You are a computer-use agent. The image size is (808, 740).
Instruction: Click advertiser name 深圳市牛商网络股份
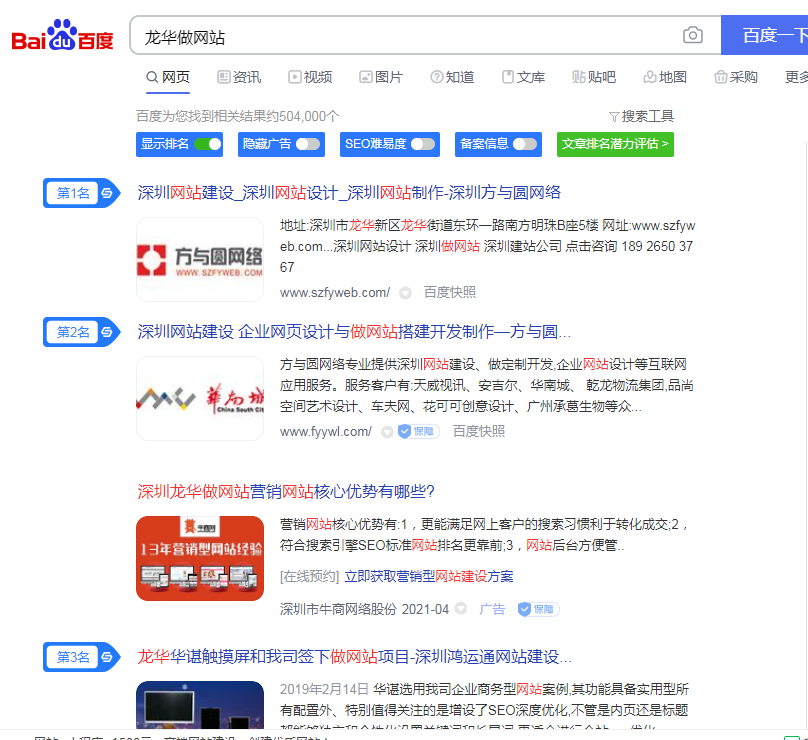[338, 609]
